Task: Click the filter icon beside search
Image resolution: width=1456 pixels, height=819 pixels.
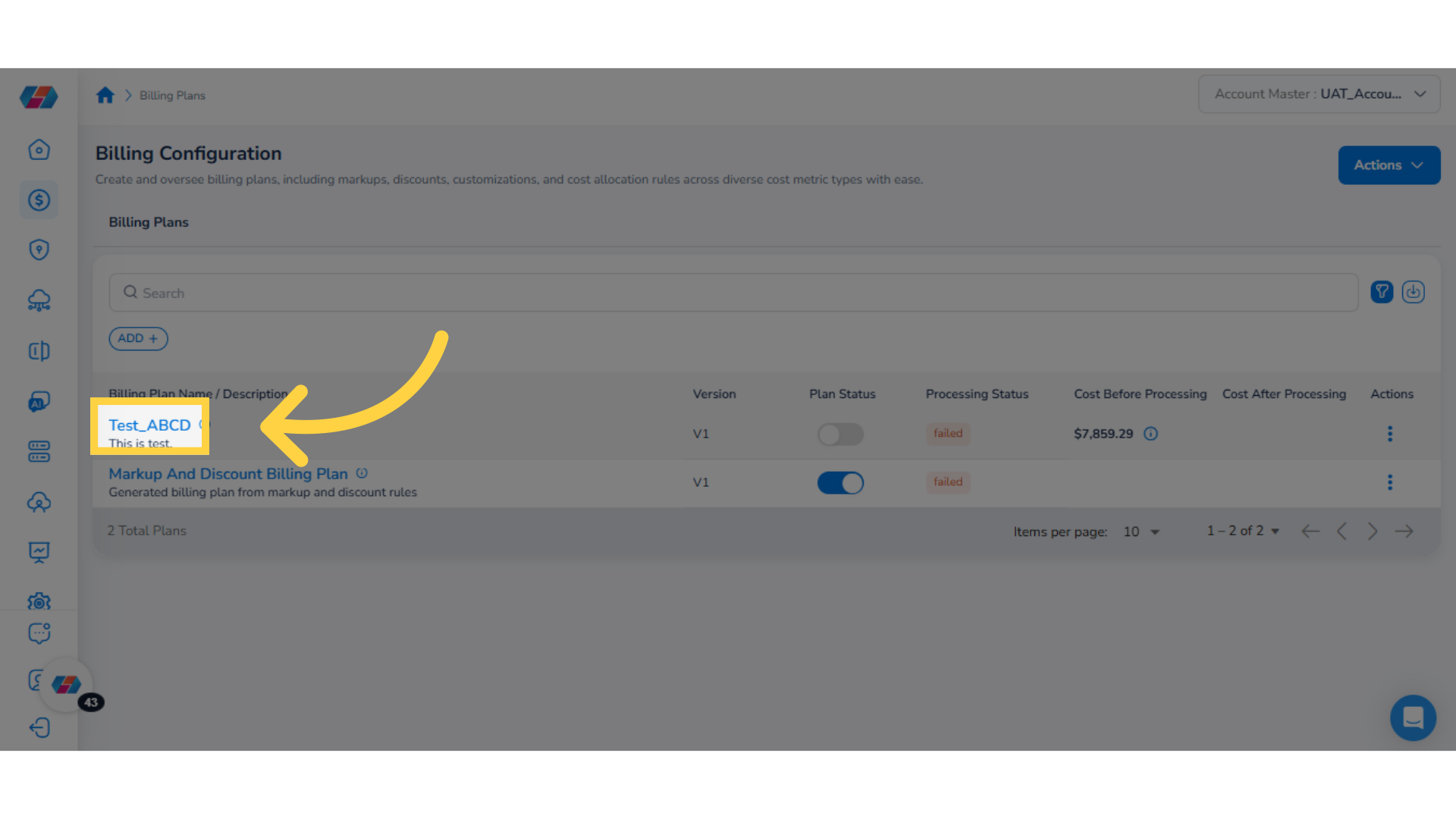Action: pyautogui.click(x=1382, y=292)
